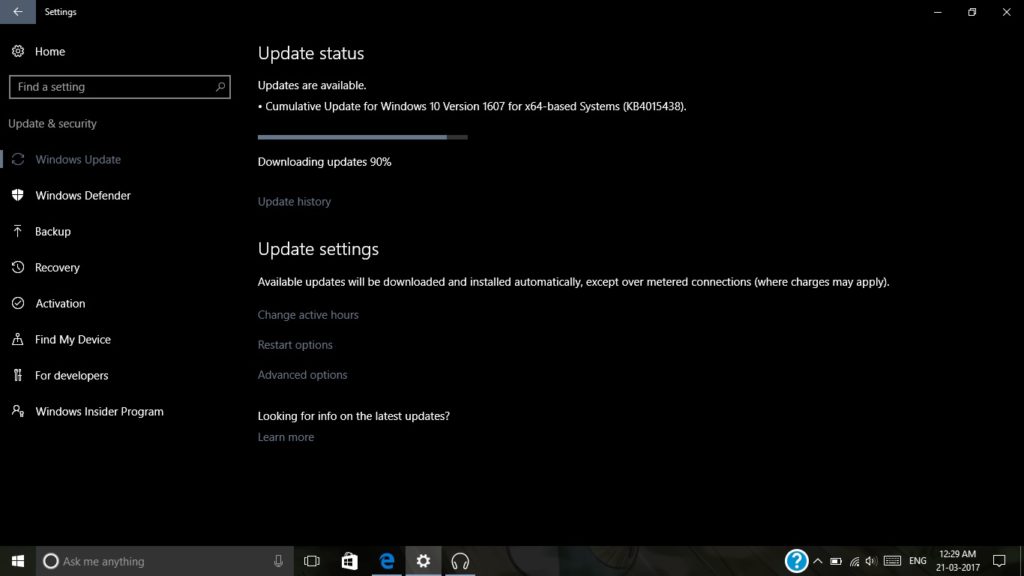Click the Recovery clock icon
1024x576 pixels.
[x=18, y=267]
